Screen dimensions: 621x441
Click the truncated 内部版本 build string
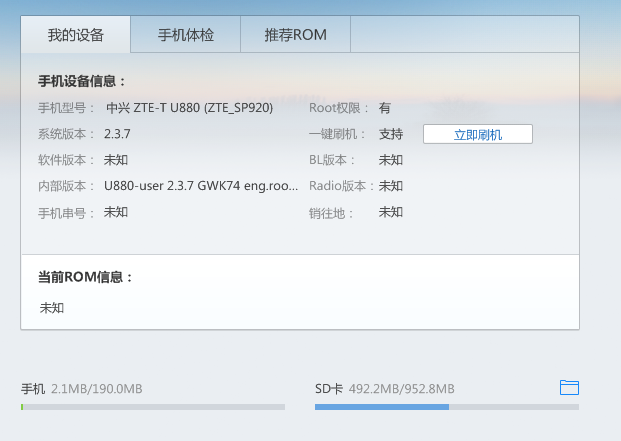(x=200, y=186)
